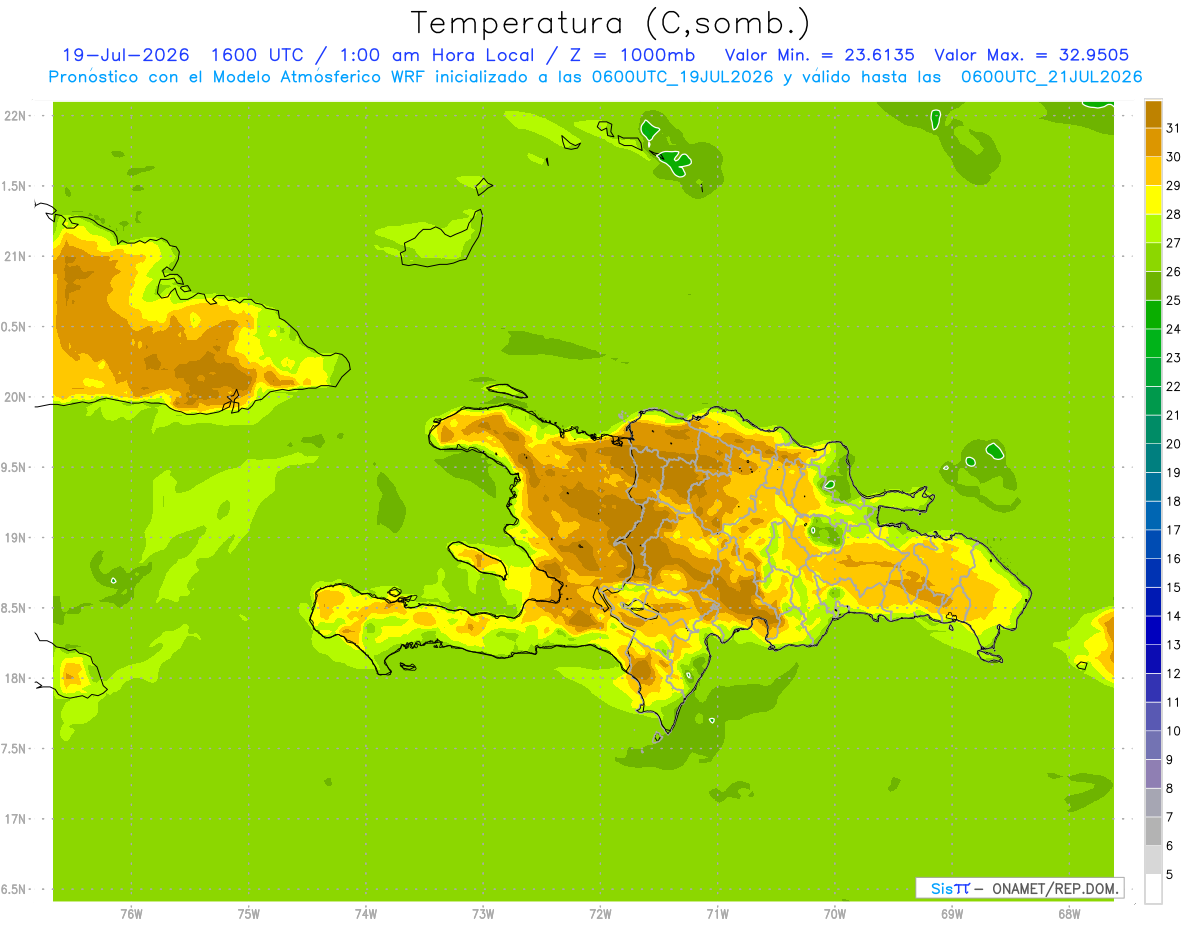
Task: Click the '22N' latitude axis label
Action: click(17, 115)
